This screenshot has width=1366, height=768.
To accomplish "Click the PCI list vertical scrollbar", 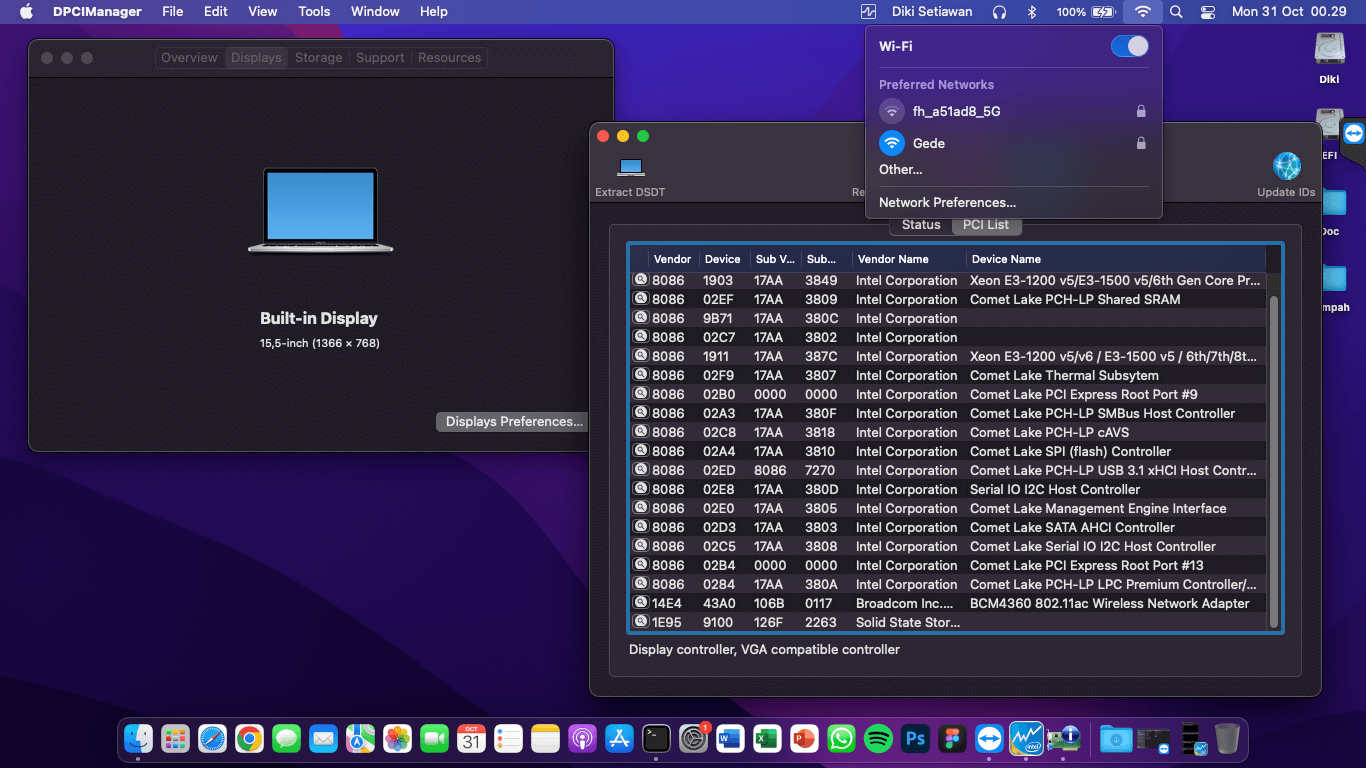I will click(1273, 460).
